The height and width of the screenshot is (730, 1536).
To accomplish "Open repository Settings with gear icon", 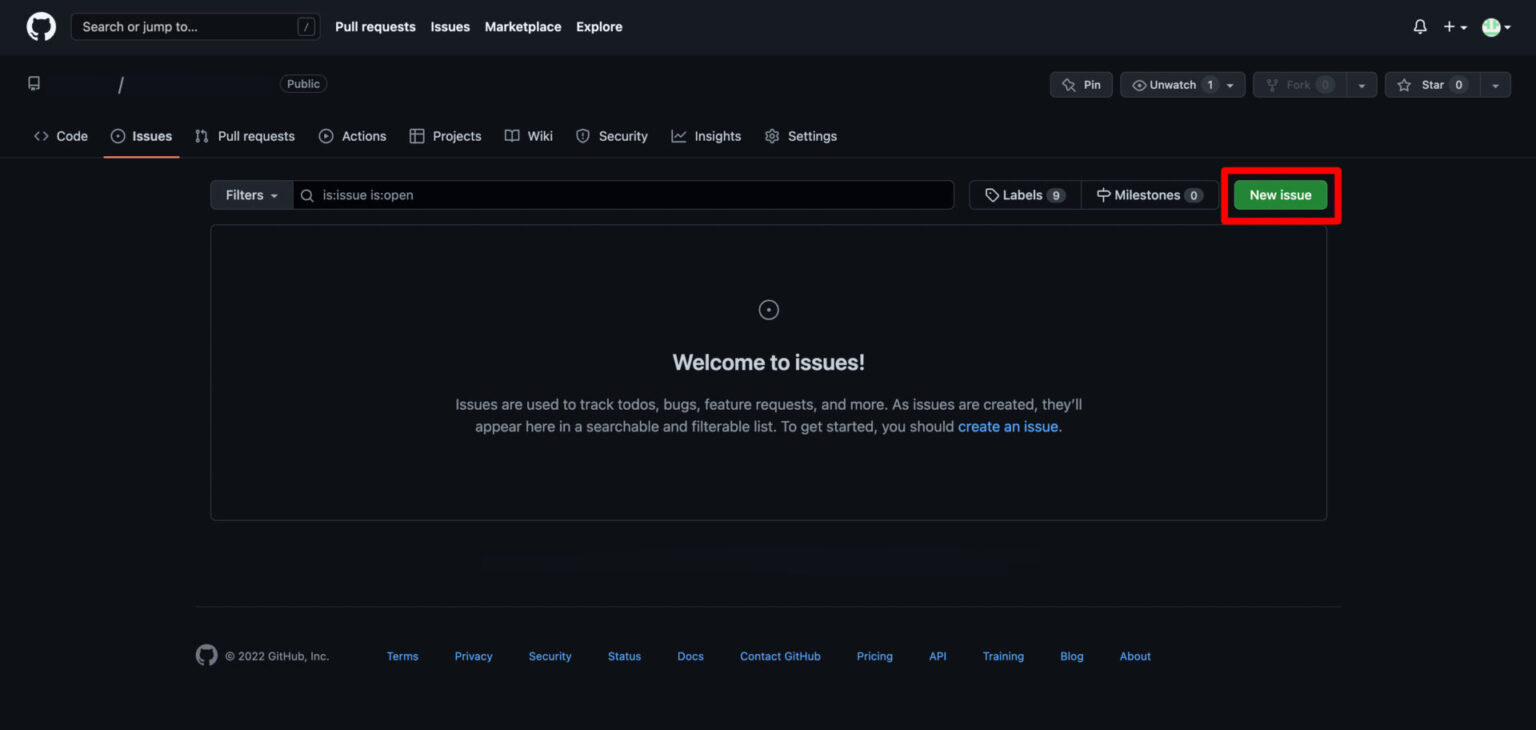I will [x=800, y=136].
